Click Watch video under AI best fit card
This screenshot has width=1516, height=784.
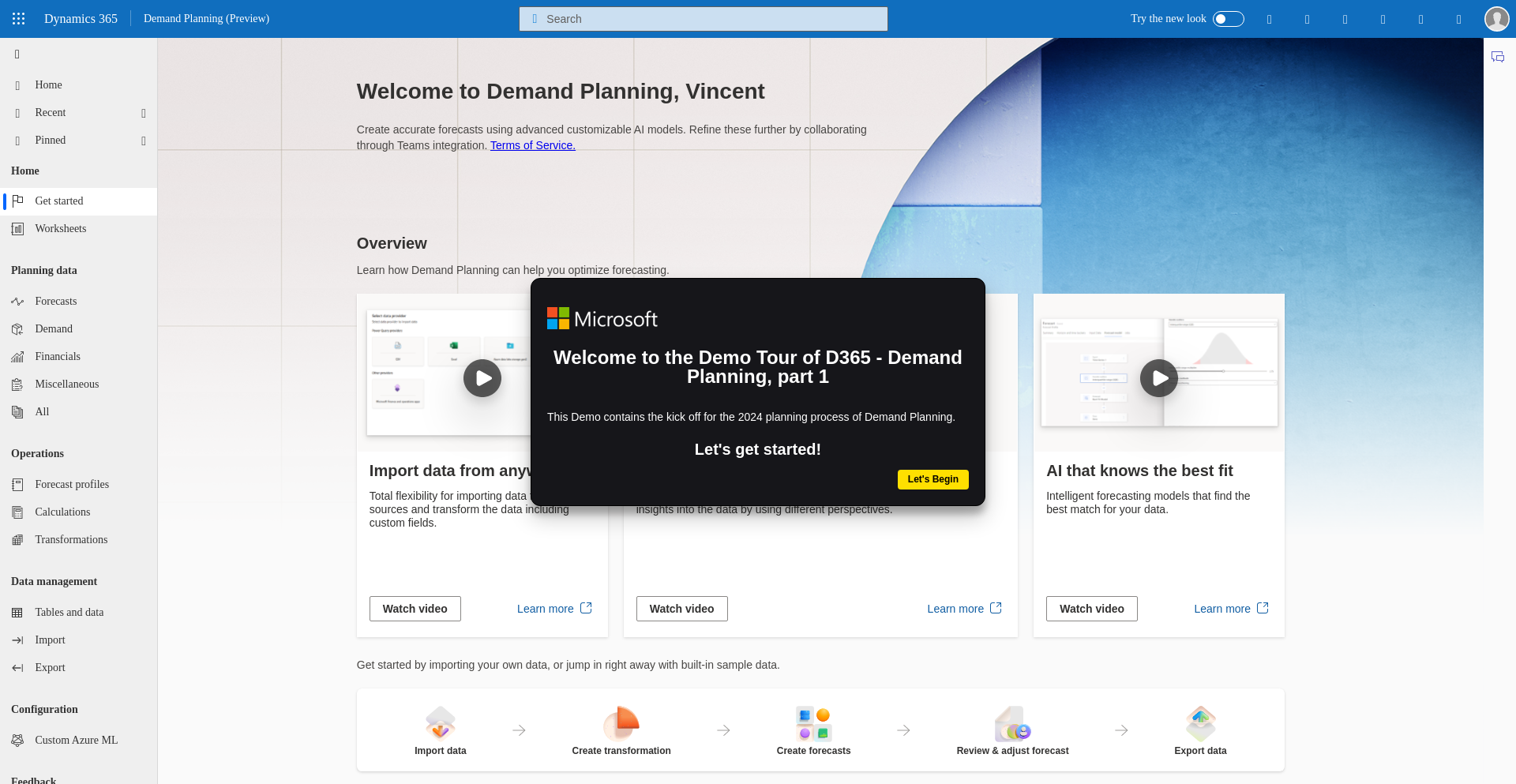(1092, 609)
